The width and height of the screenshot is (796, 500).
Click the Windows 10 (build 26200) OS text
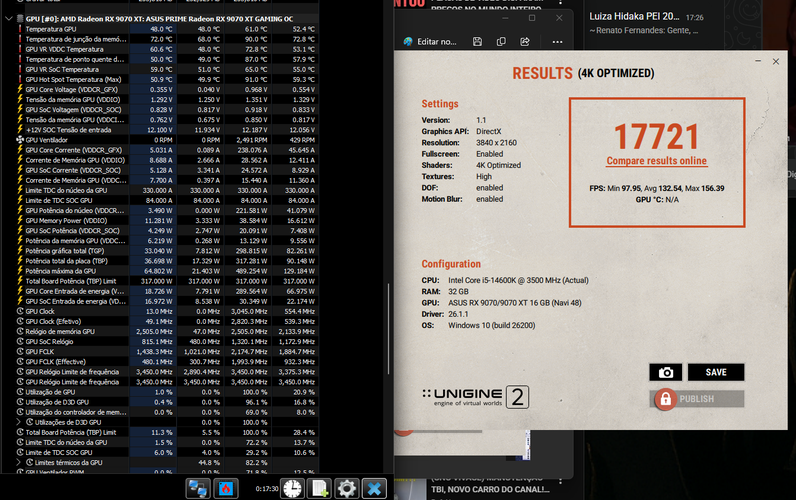tap(491, 325)
